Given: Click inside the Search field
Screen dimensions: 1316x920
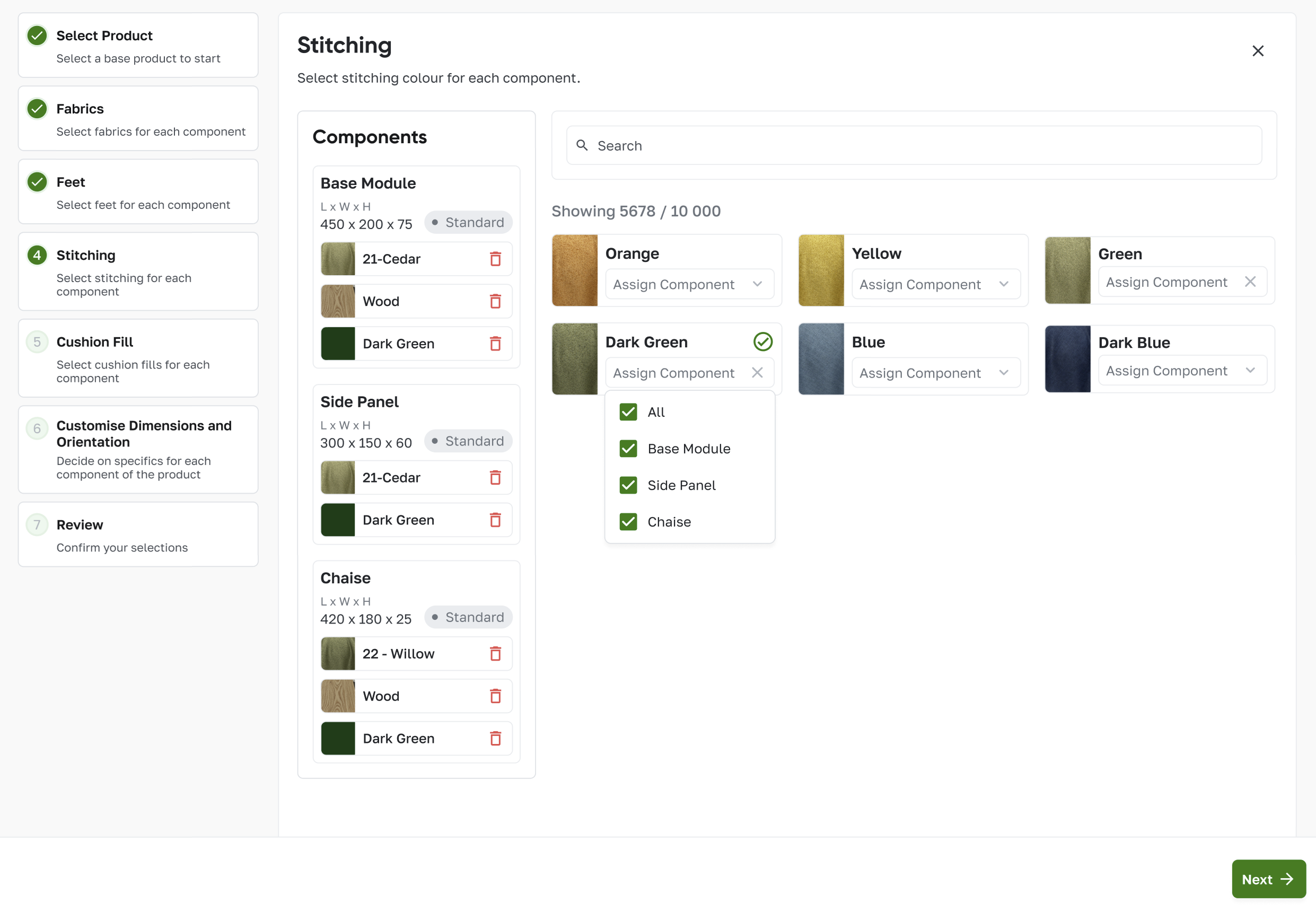Looking at the screenshot, I should (x=802, y=146).
